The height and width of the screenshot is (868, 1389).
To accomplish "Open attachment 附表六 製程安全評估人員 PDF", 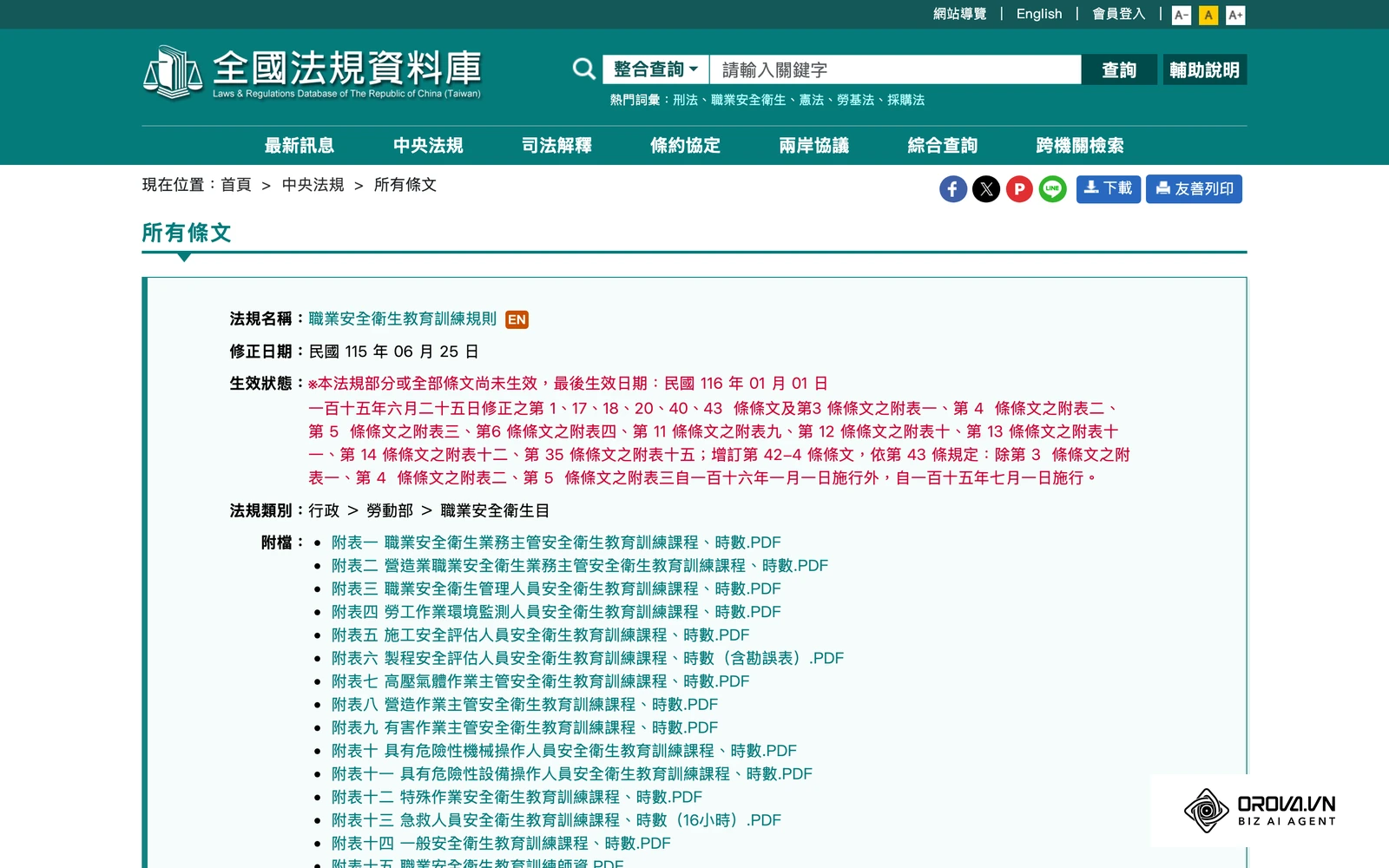I will 588,658.
